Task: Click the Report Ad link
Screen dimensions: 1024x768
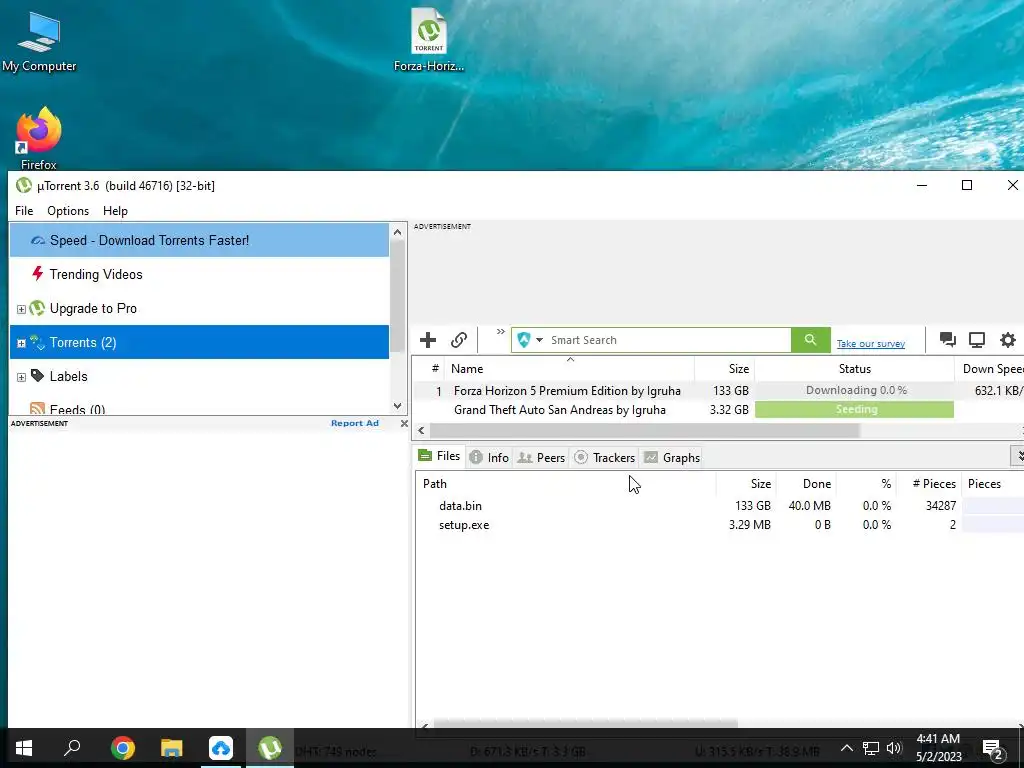Action: click(x=355, y=423)
